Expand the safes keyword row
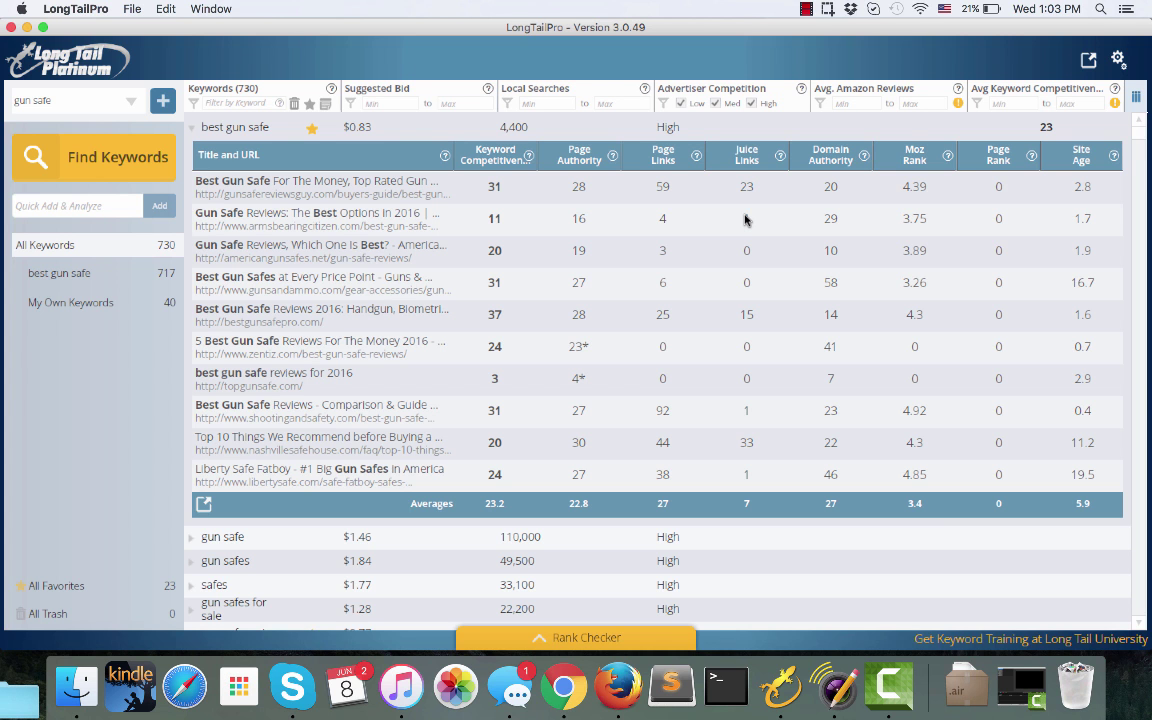Screen dimensions: 1152x720 191,586
